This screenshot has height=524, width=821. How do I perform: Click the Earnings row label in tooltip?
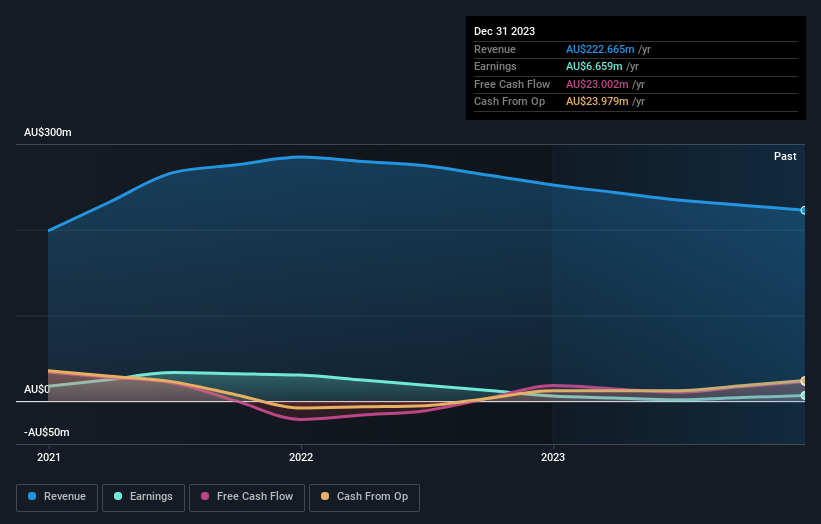click(x=495, y=66)
